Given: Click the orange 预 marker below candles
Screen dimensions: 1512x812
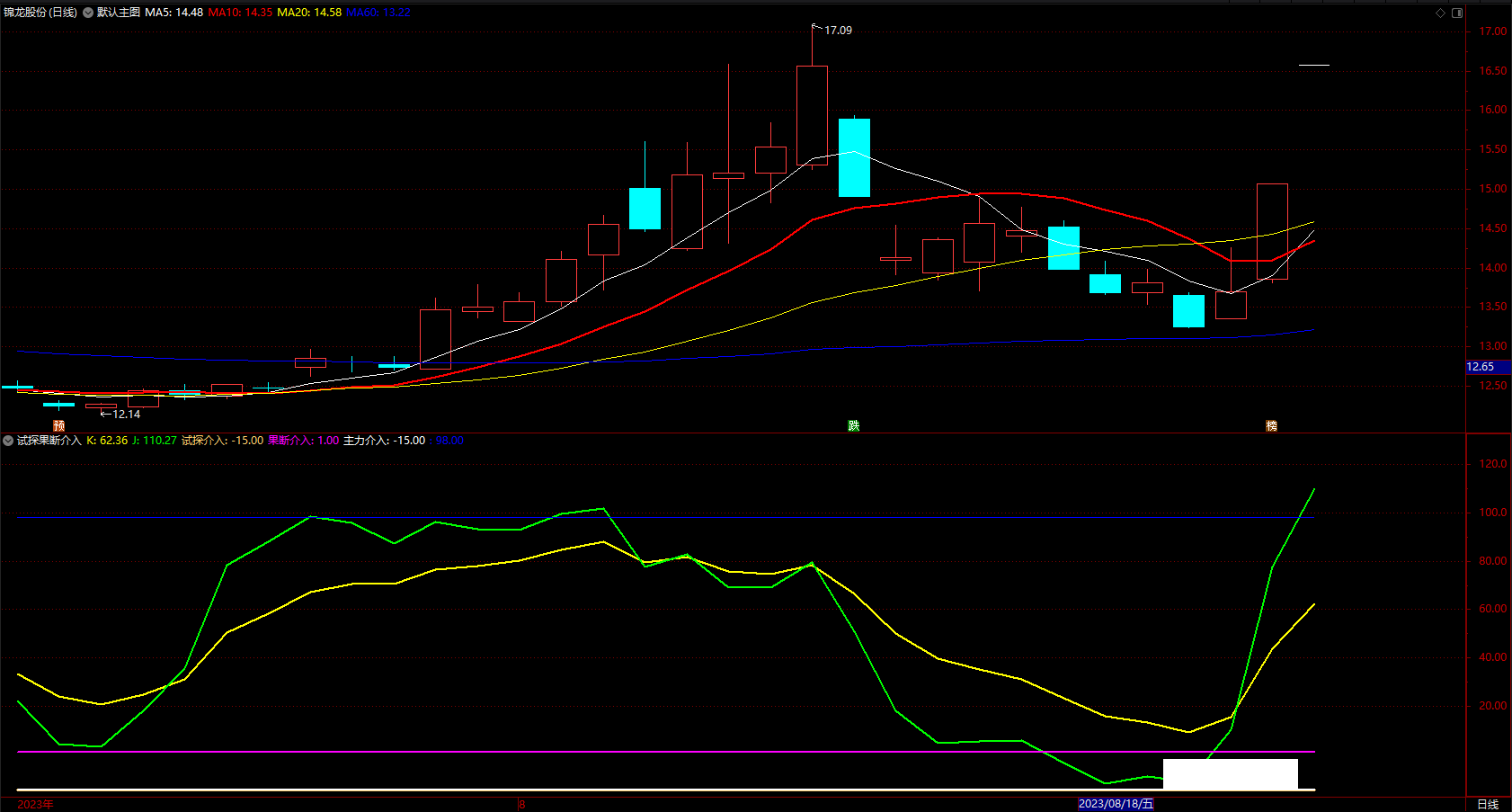Looking at the screenshot, I should (x=59, y=425).
